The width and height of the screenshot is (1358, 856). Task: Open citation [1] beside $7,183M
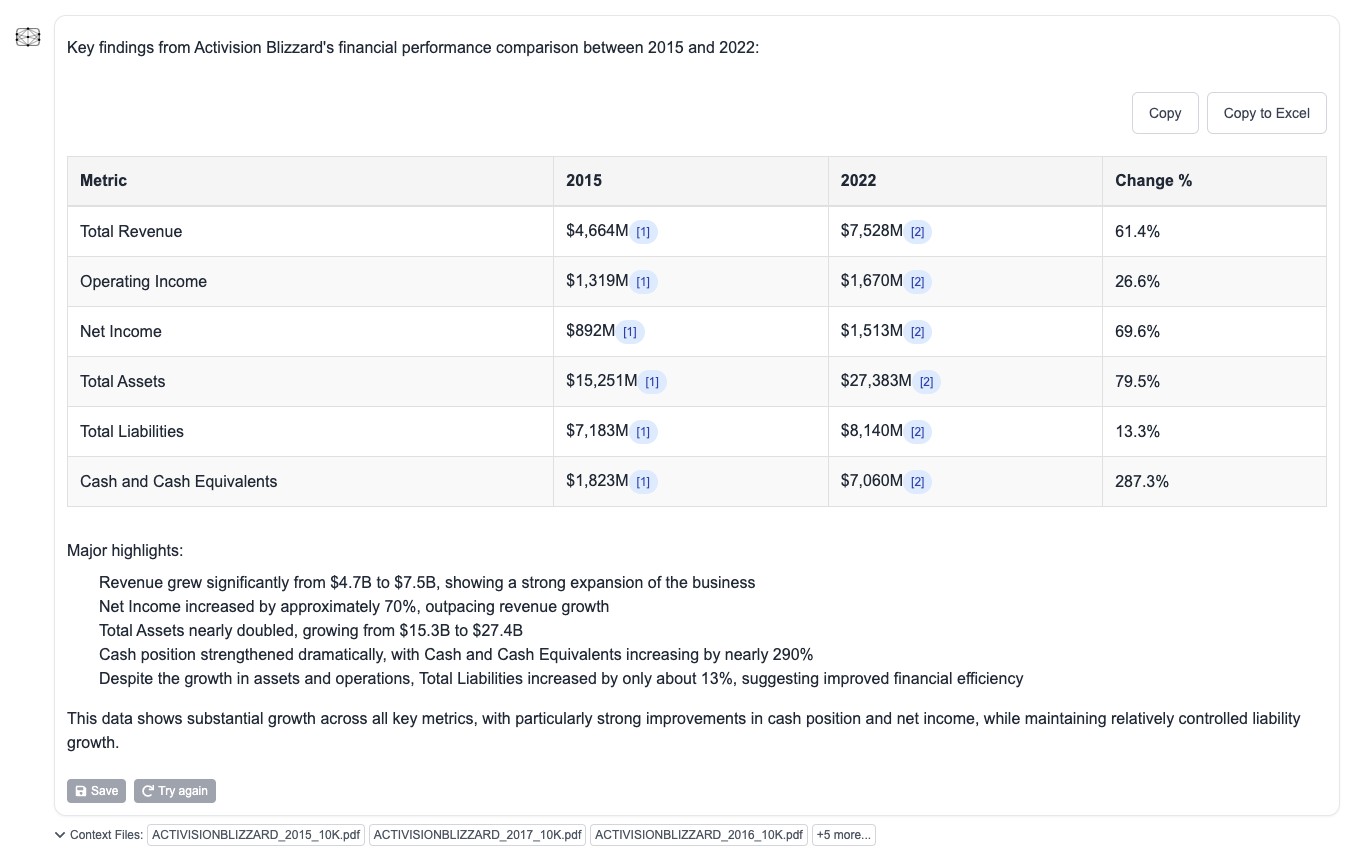(x=643, y=432)
